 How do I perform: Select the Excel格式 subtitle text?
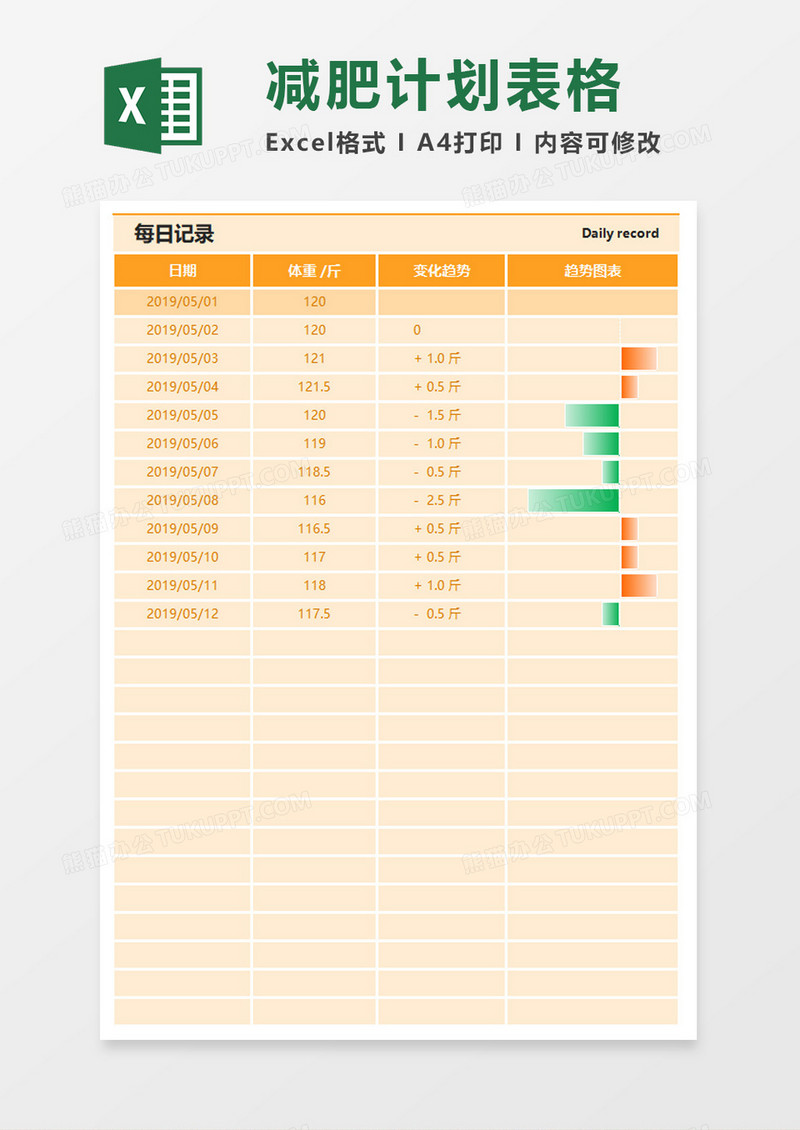click(x=325, y=143)
